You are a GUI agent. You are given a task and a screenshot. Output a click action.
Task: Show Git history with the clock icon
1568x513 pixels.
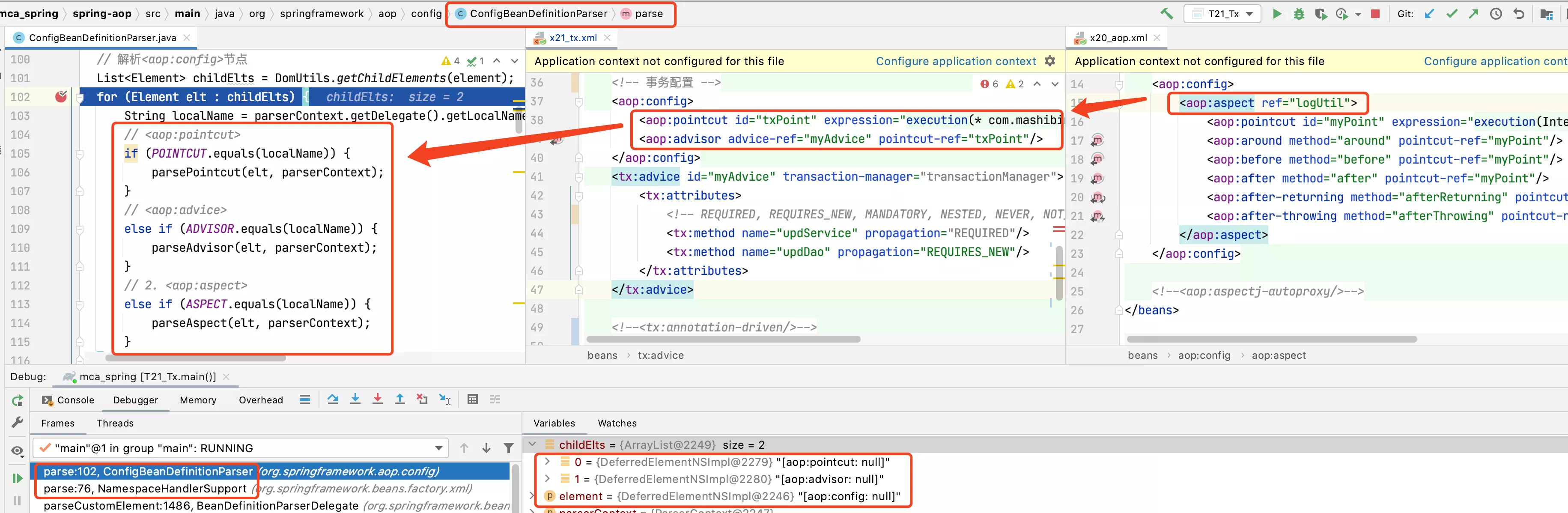coord(1496,13)
